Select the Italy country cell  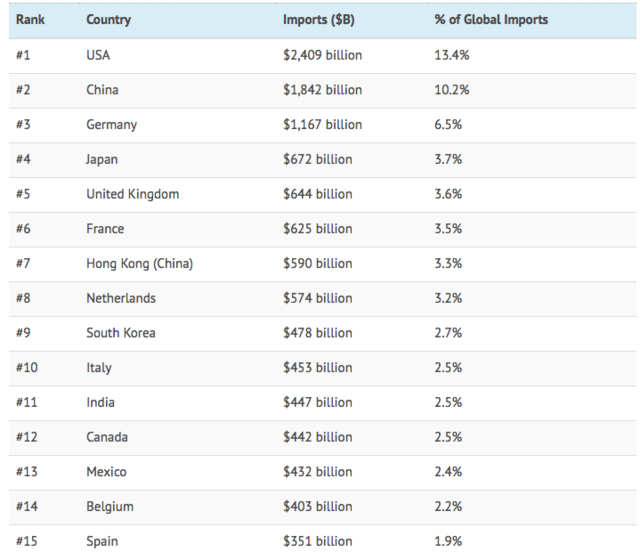(x=99, y=368)
